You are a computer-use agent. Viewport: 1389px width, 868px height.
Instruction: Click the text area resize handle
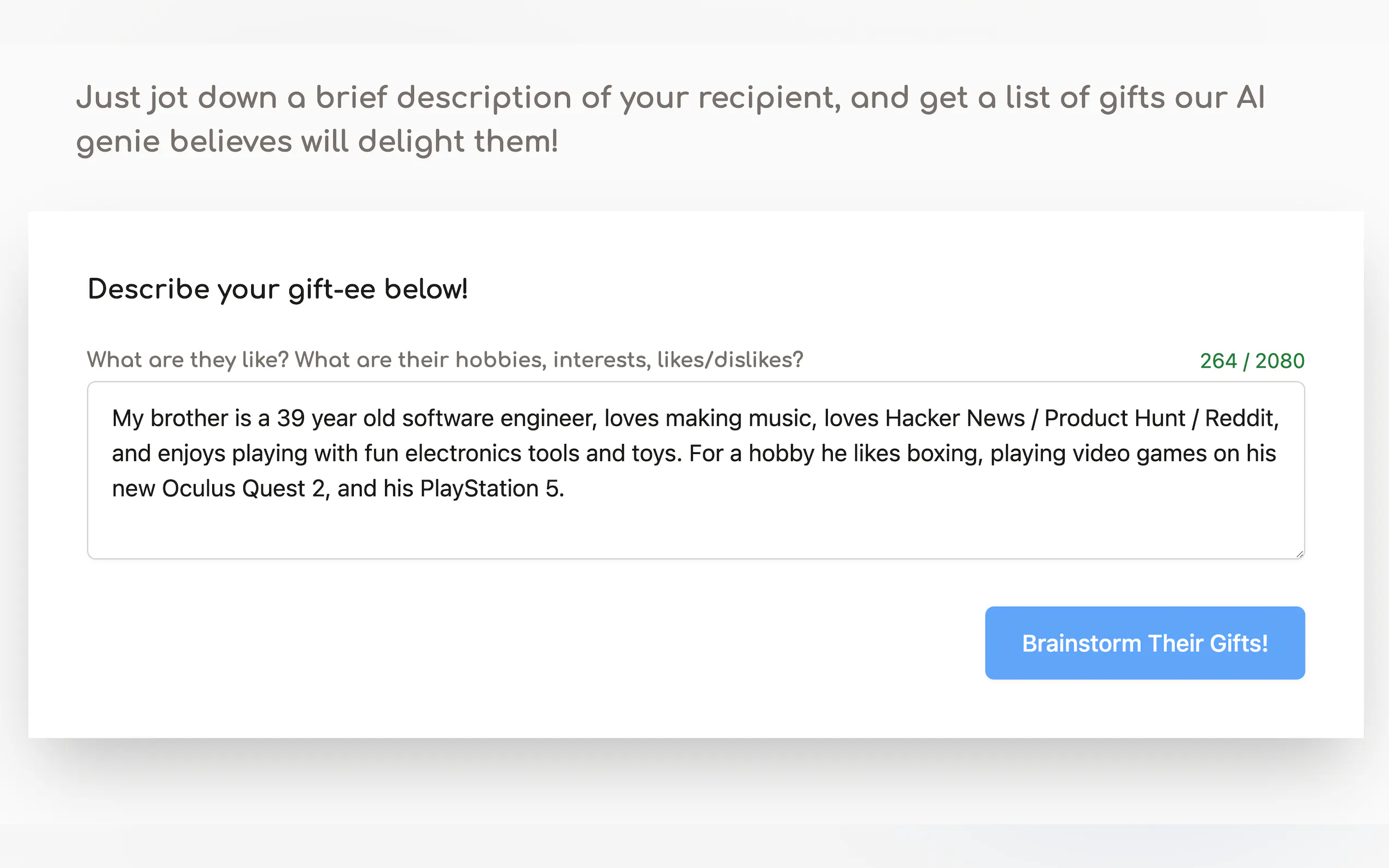point(1299,553)
